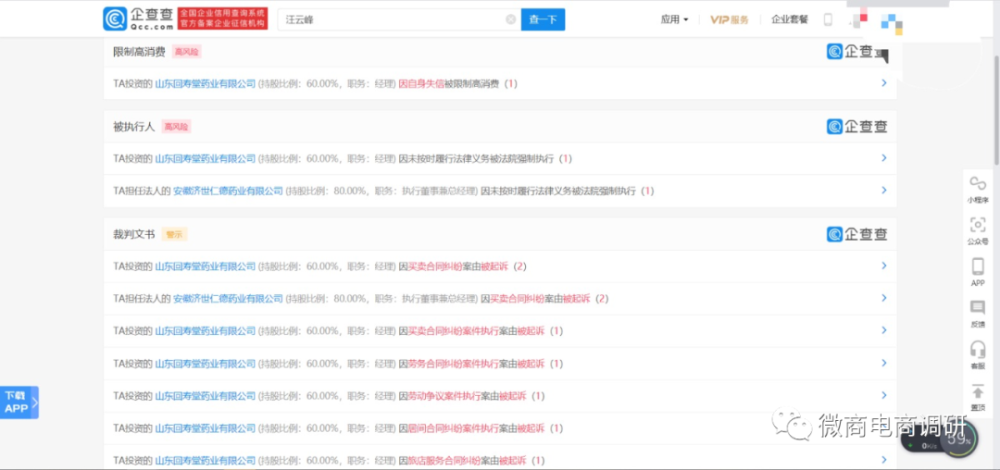Open 安徽济世仁德药业有限公司 link in 被执行人

click(228, 191)
